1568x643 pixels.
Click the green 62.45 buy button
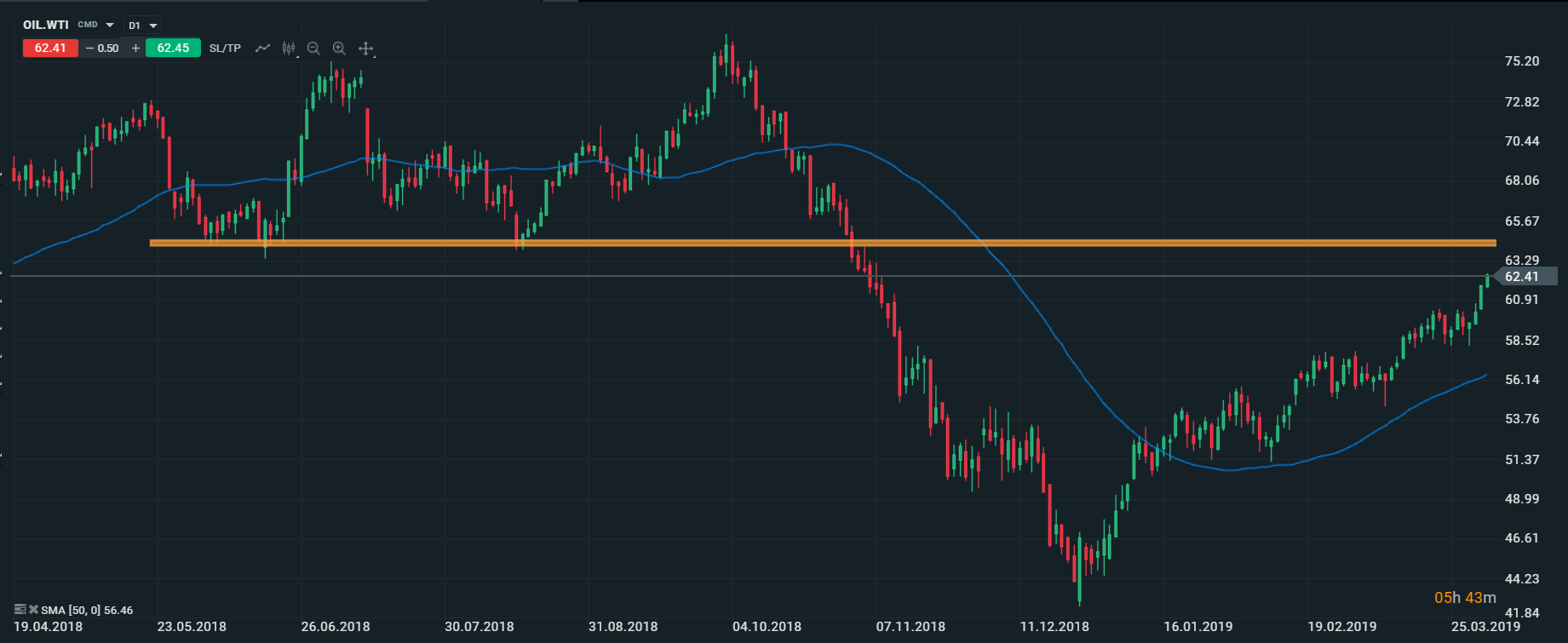(173, 49)
